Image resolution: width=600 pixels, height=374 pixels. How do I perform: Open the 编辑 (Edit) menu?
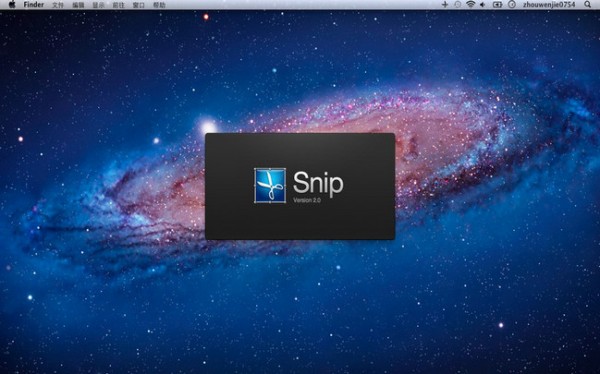[x=78, y=5]
